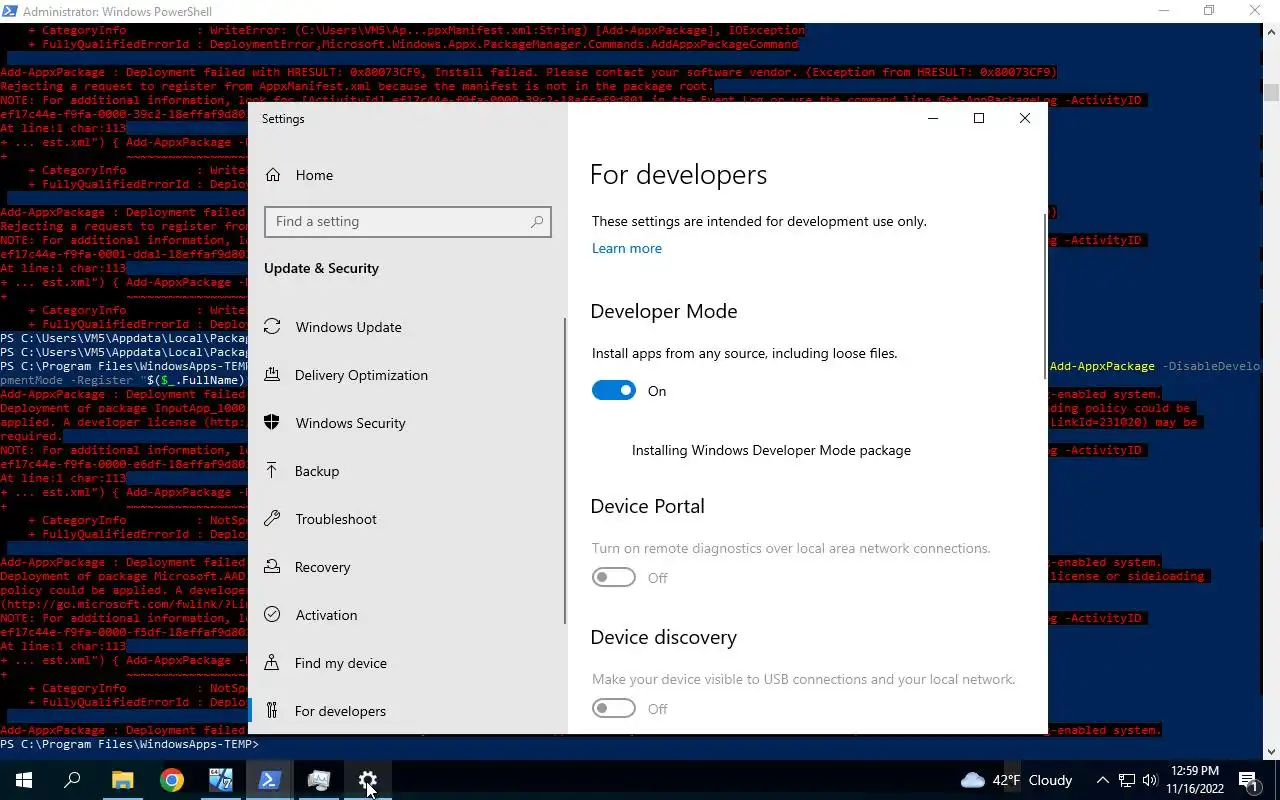Open the Settings gear taskbar icon
This screenshot has width=1280, height=800.
[367, 780]
